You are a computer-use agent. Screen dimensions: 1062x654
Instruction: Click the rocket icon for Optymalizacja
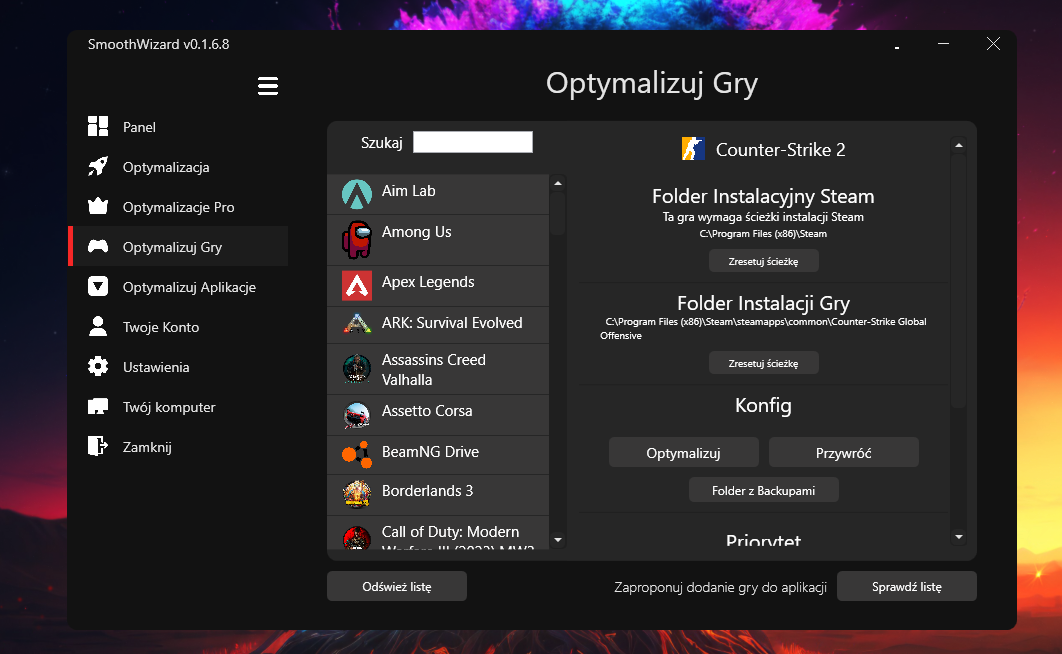(98, 167)
